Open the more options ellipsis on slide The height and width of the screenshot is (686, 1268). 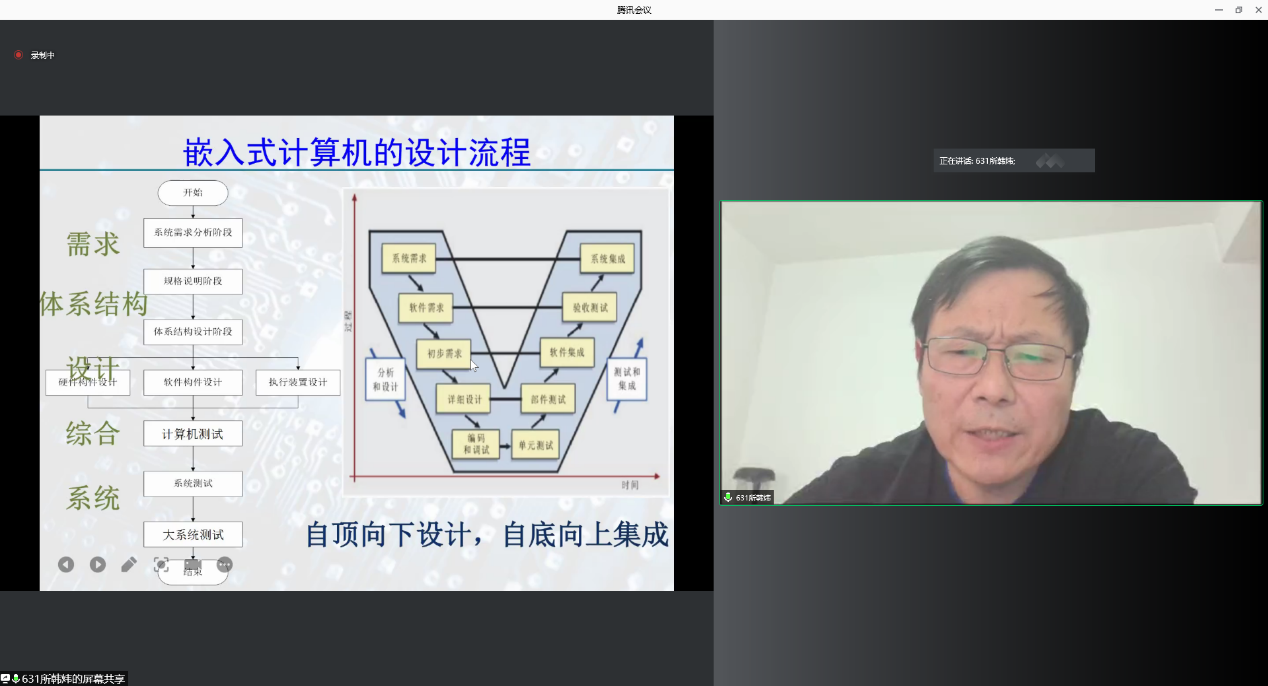[x=224, y=564]
